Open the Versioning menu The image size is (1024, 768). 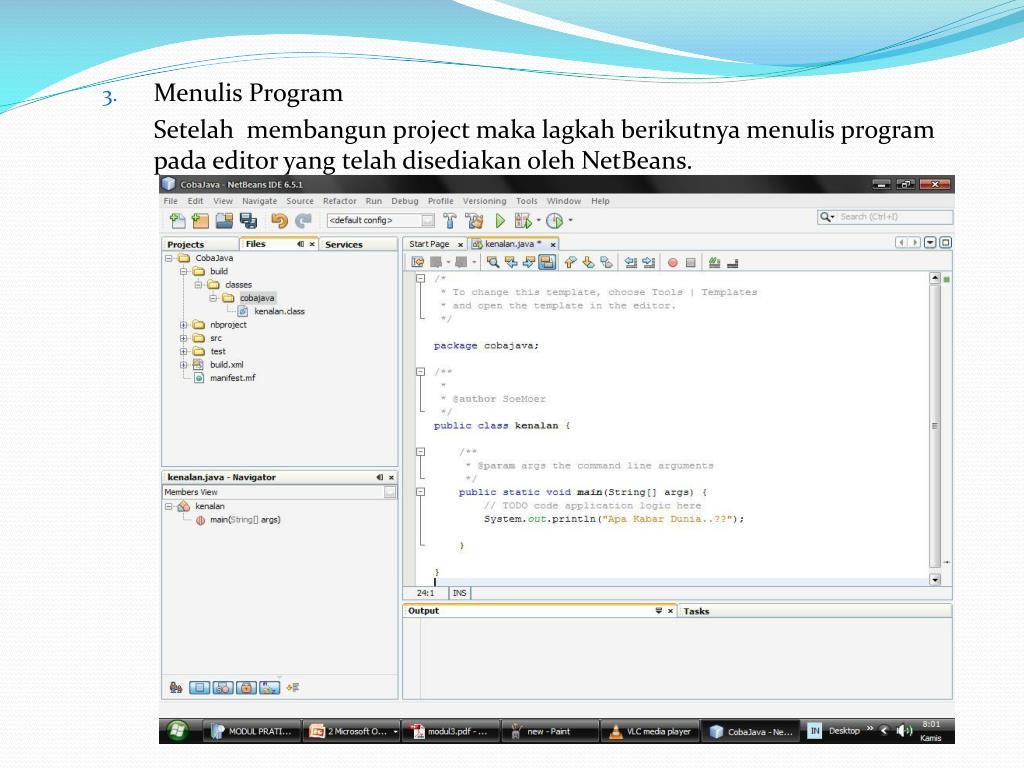pos(485,201)
